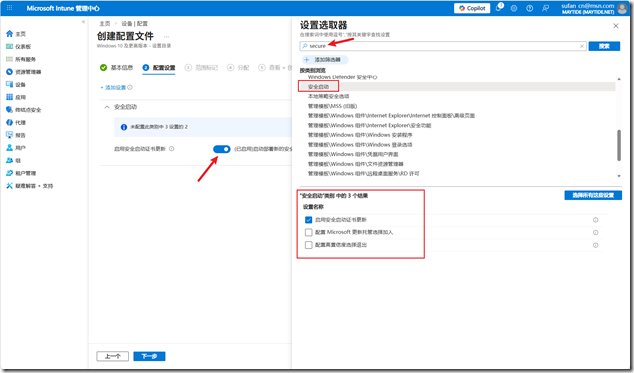This screenshot has width=634, height=373.
Task: Open 组 in the sidebar
Action: [x=14, y=160]
